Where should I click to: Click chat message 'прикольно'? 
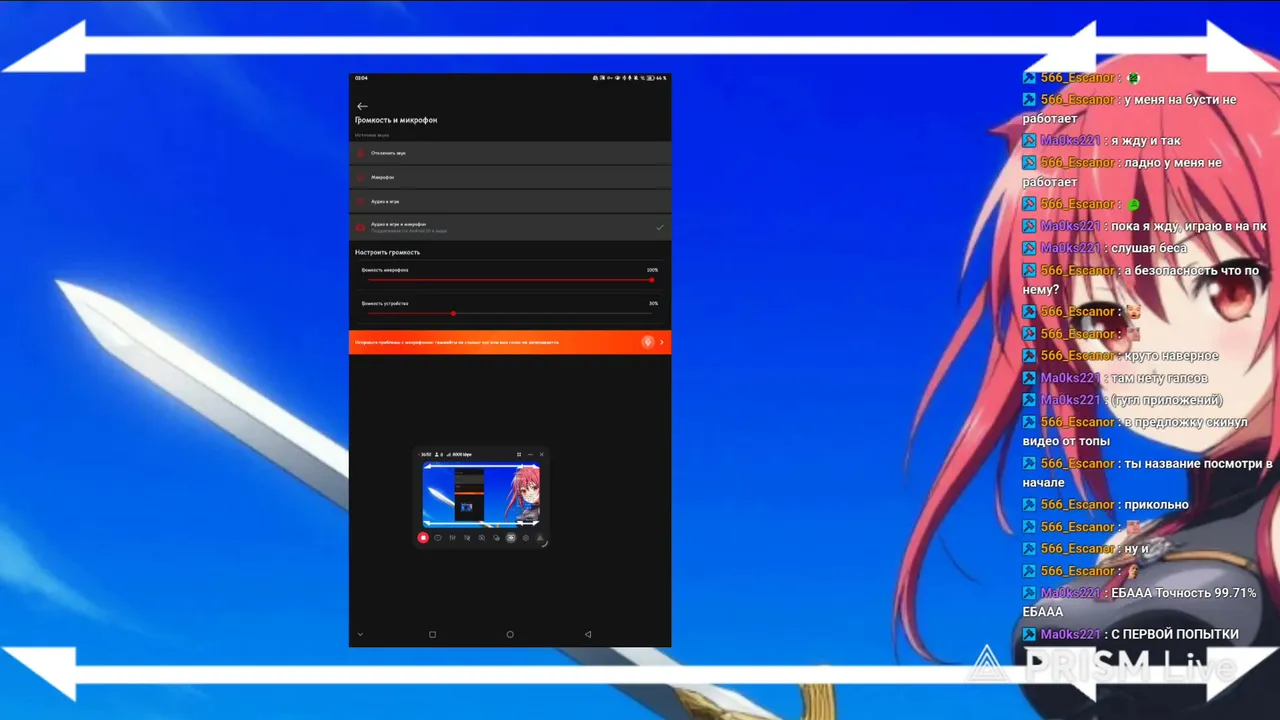tap(1156, 505)
